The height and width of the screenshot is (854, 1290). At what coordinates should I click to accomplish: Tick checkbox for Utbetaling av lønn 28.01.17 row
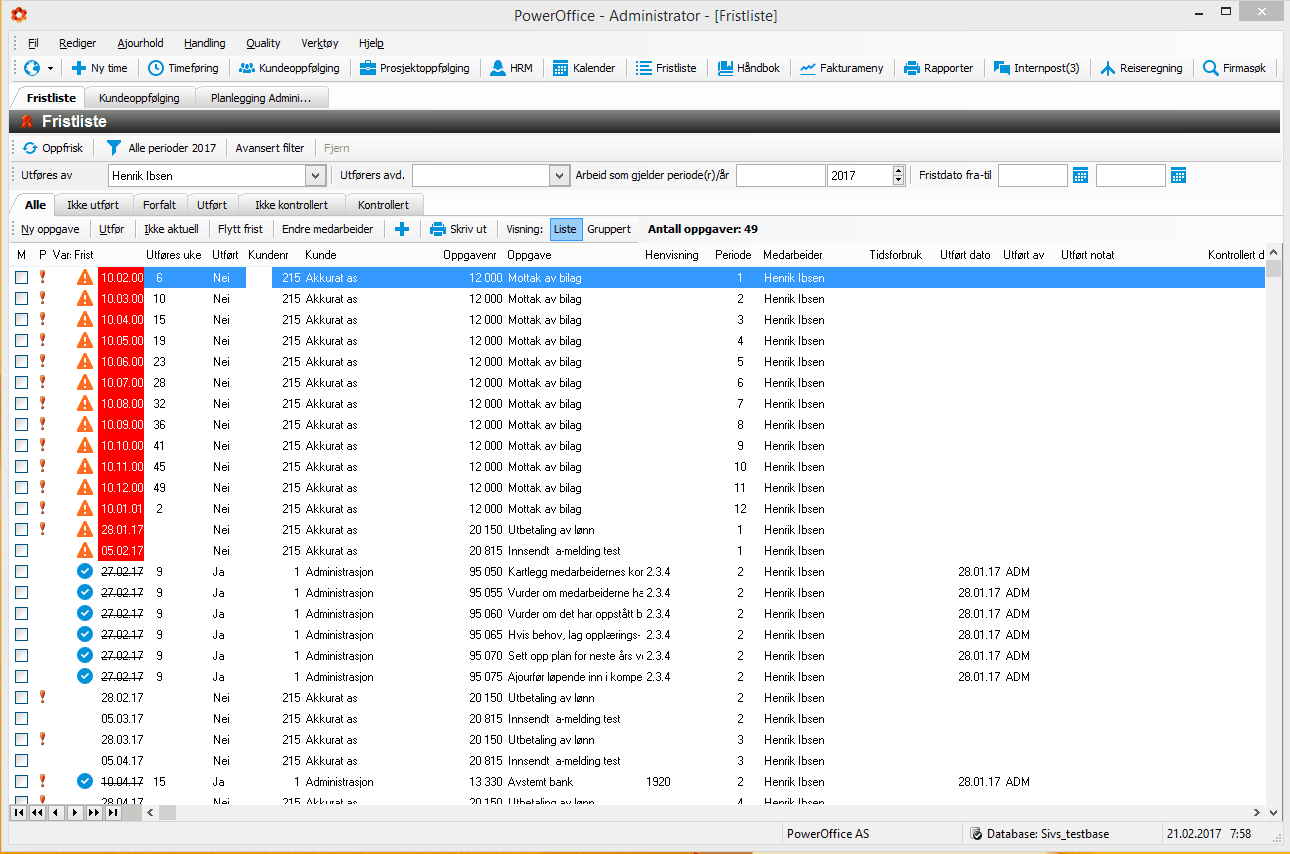pos(21,530)
